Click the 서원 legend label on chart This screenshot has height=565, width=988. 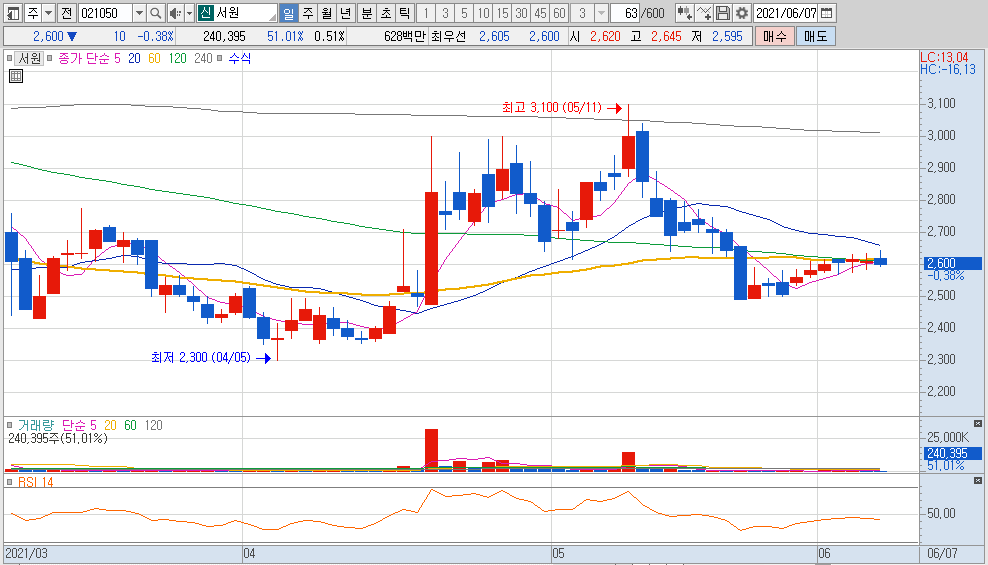point(30,59)
